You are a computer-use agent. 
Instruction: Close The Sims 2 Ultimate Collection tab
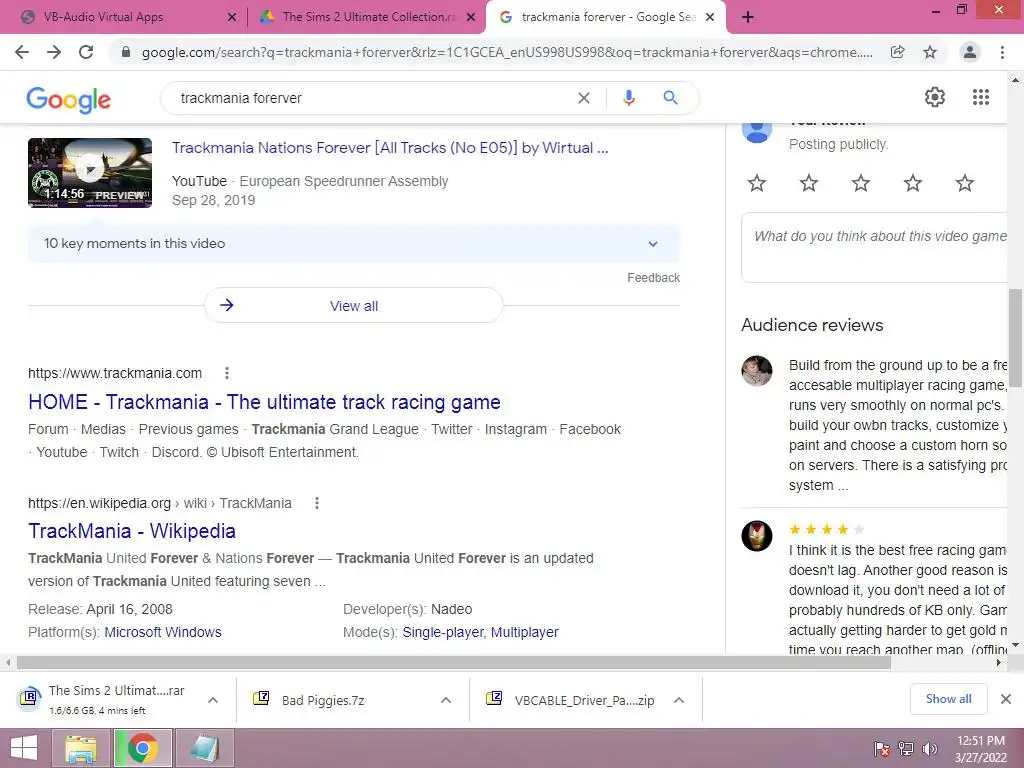471,18
